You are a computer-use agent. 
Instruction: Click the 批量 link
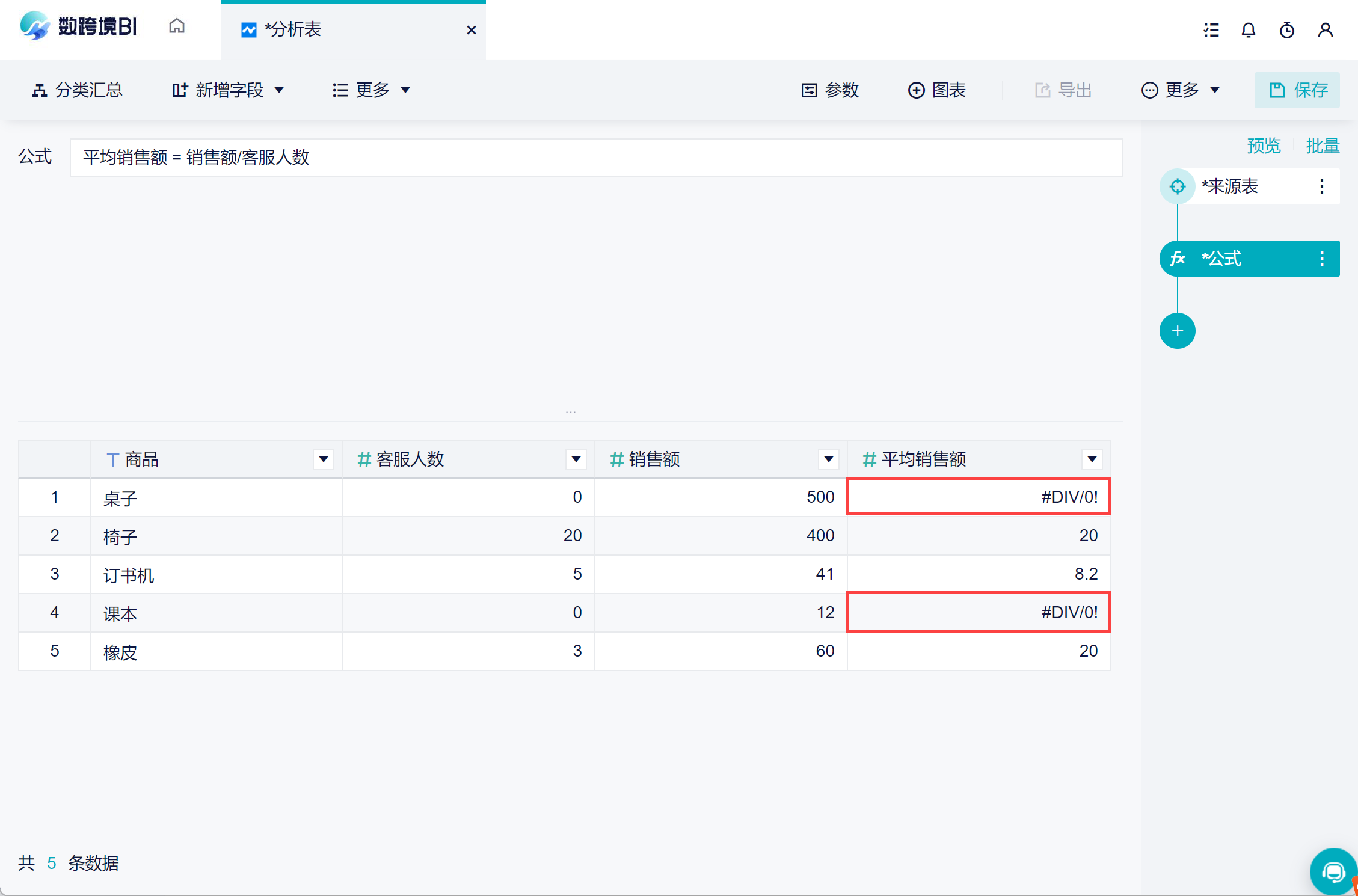tap(1322, 146)
